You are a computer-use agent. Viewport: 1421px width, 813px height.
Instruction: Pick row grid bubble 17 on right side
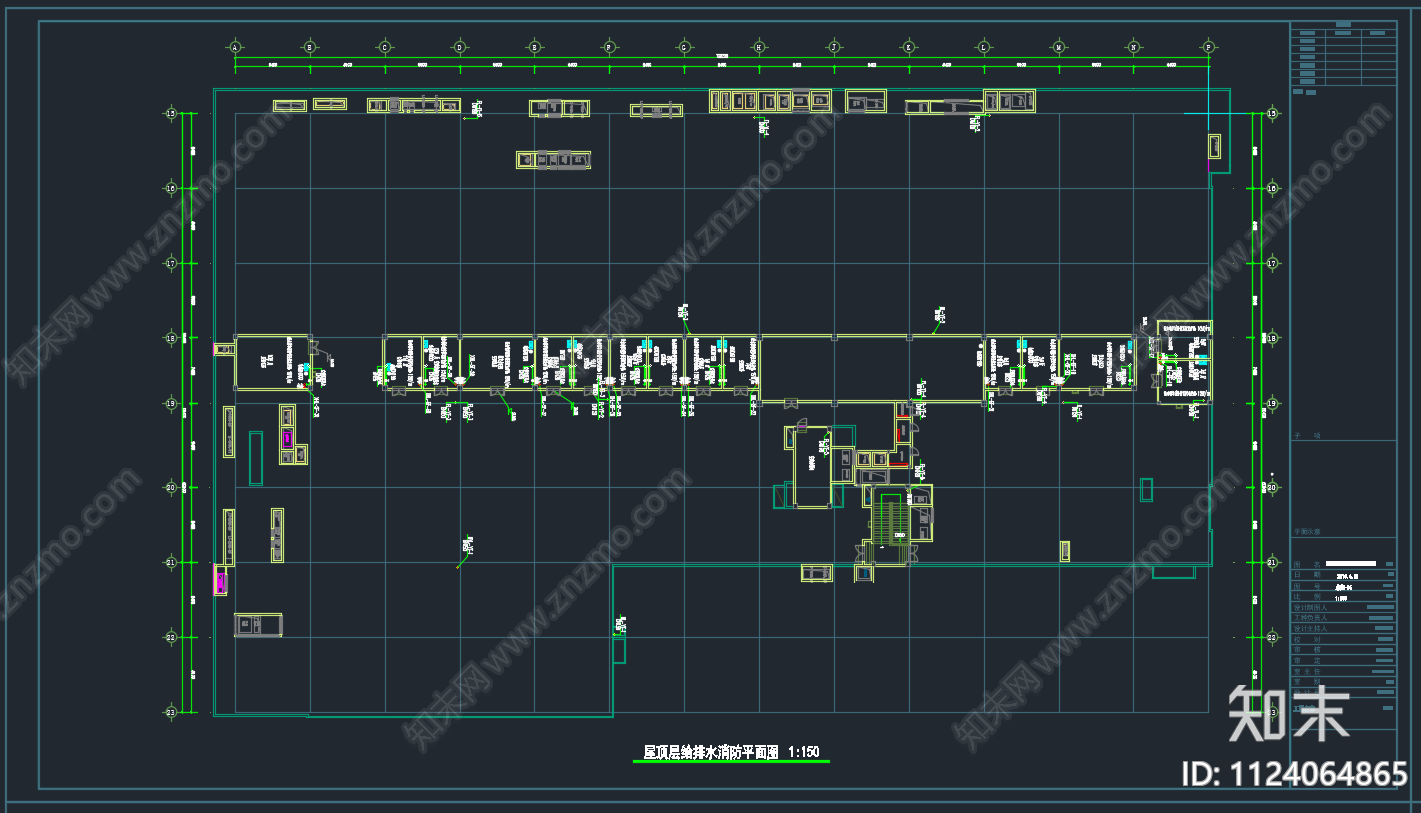coord(1272,263)
